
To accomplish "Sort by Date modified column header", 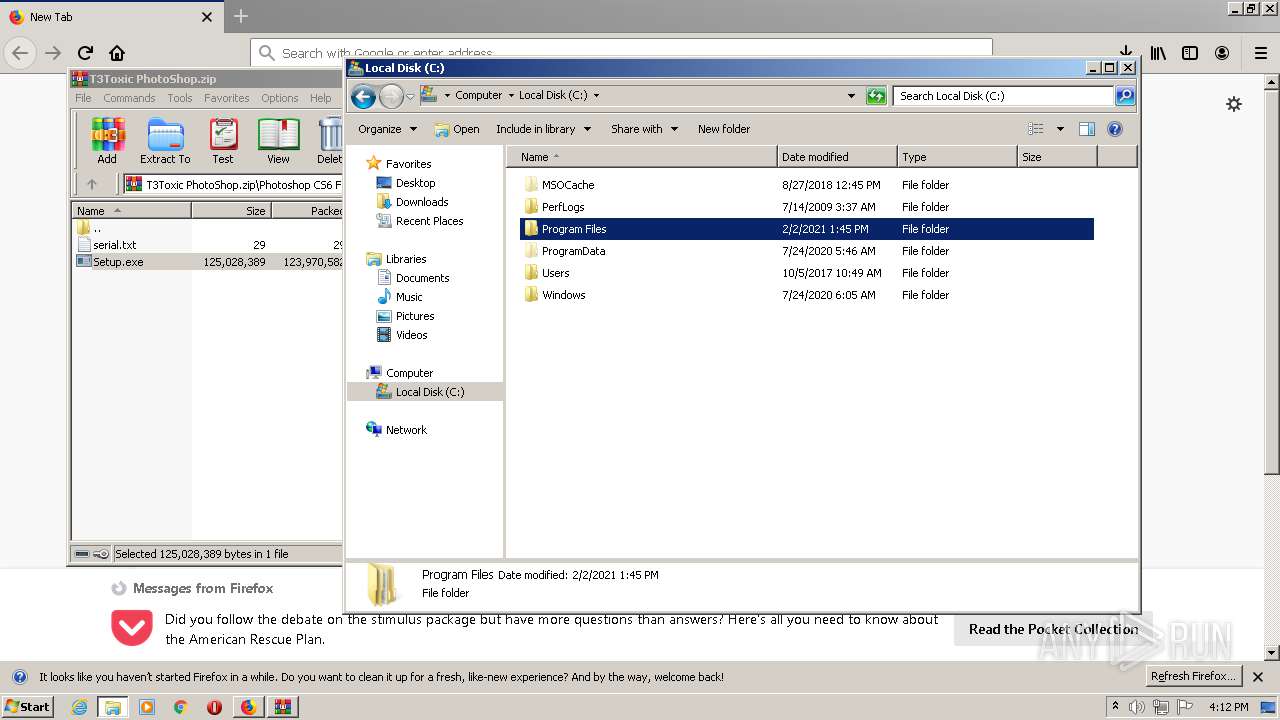I will click(837, 157).
